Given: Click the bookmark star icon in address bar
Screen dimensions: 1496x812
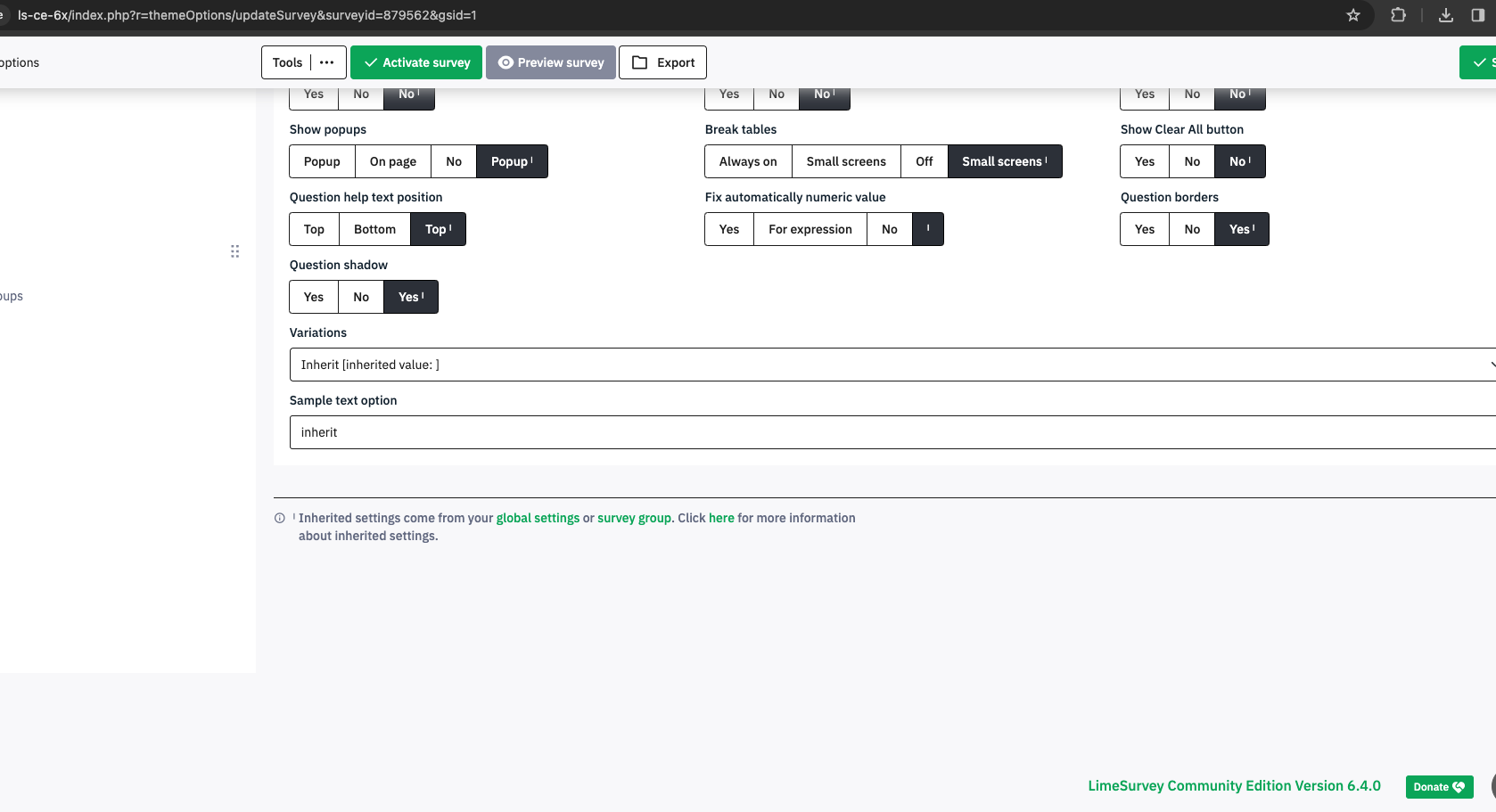Looking at the screenshot, I should pos(1353,15).
